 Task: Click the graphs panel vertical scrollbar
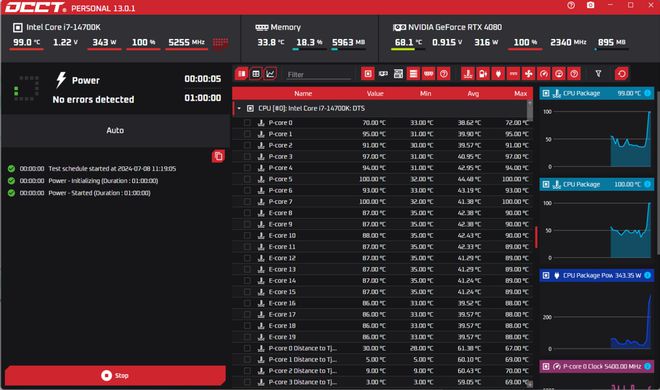658,172
